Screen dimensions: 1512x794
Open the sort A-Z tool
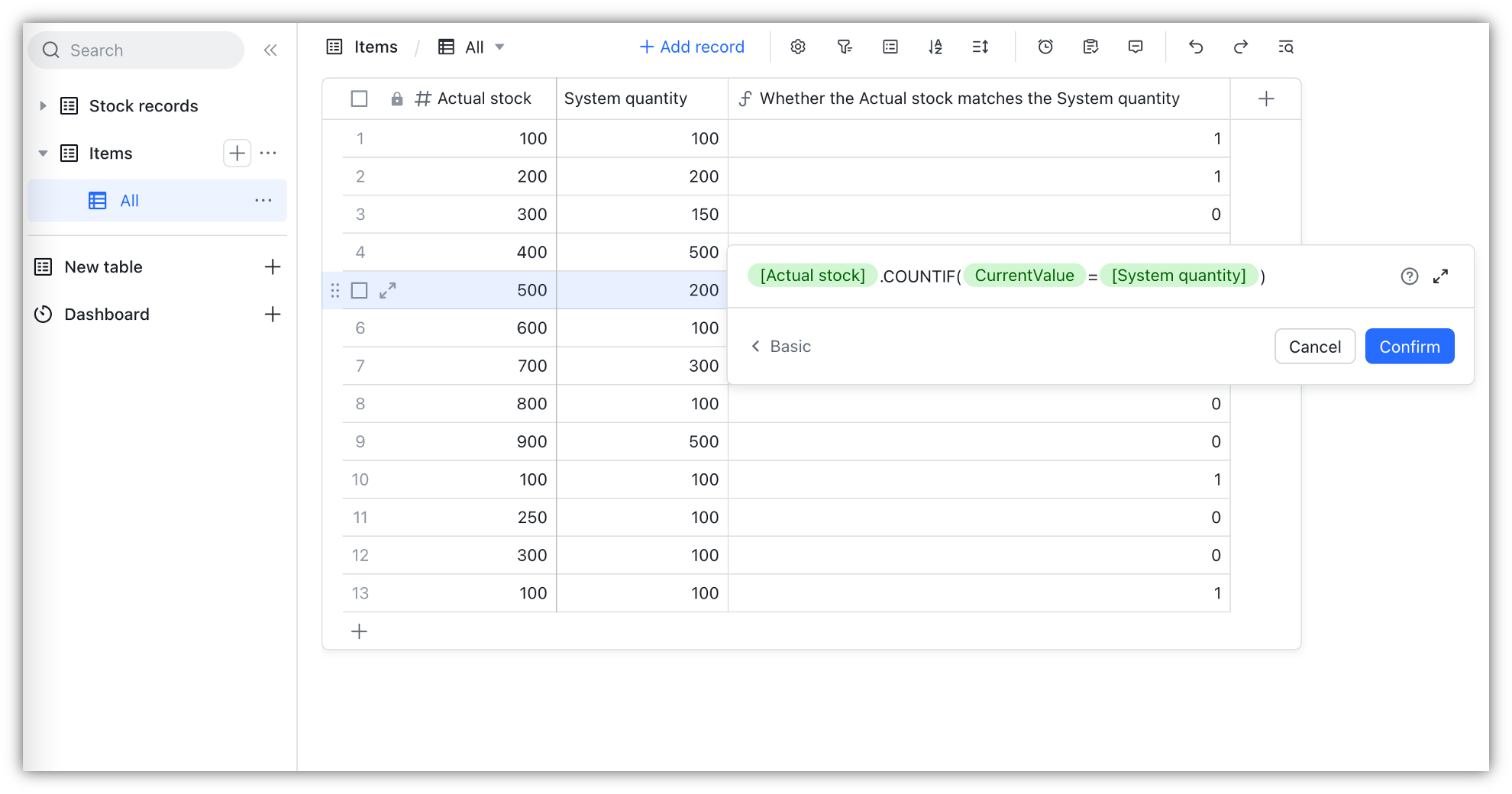935,47
